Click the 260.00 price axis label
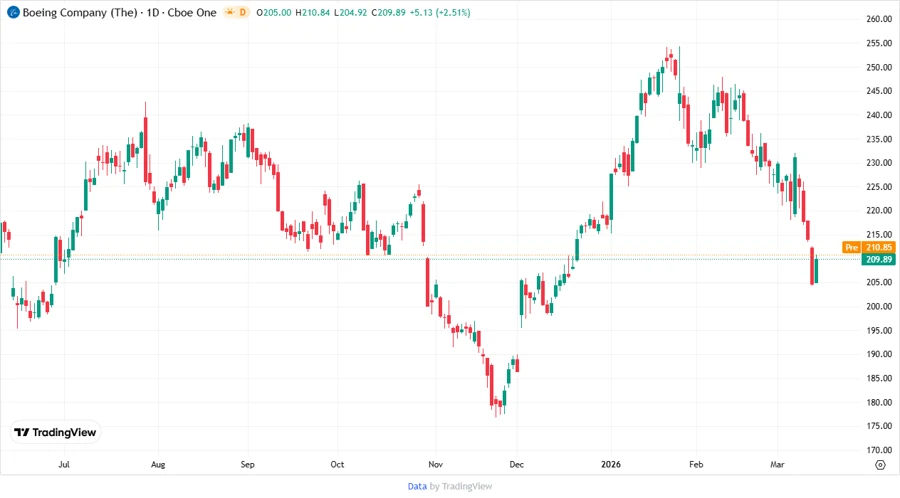900x498 pixels. click(x=879, y=19)
